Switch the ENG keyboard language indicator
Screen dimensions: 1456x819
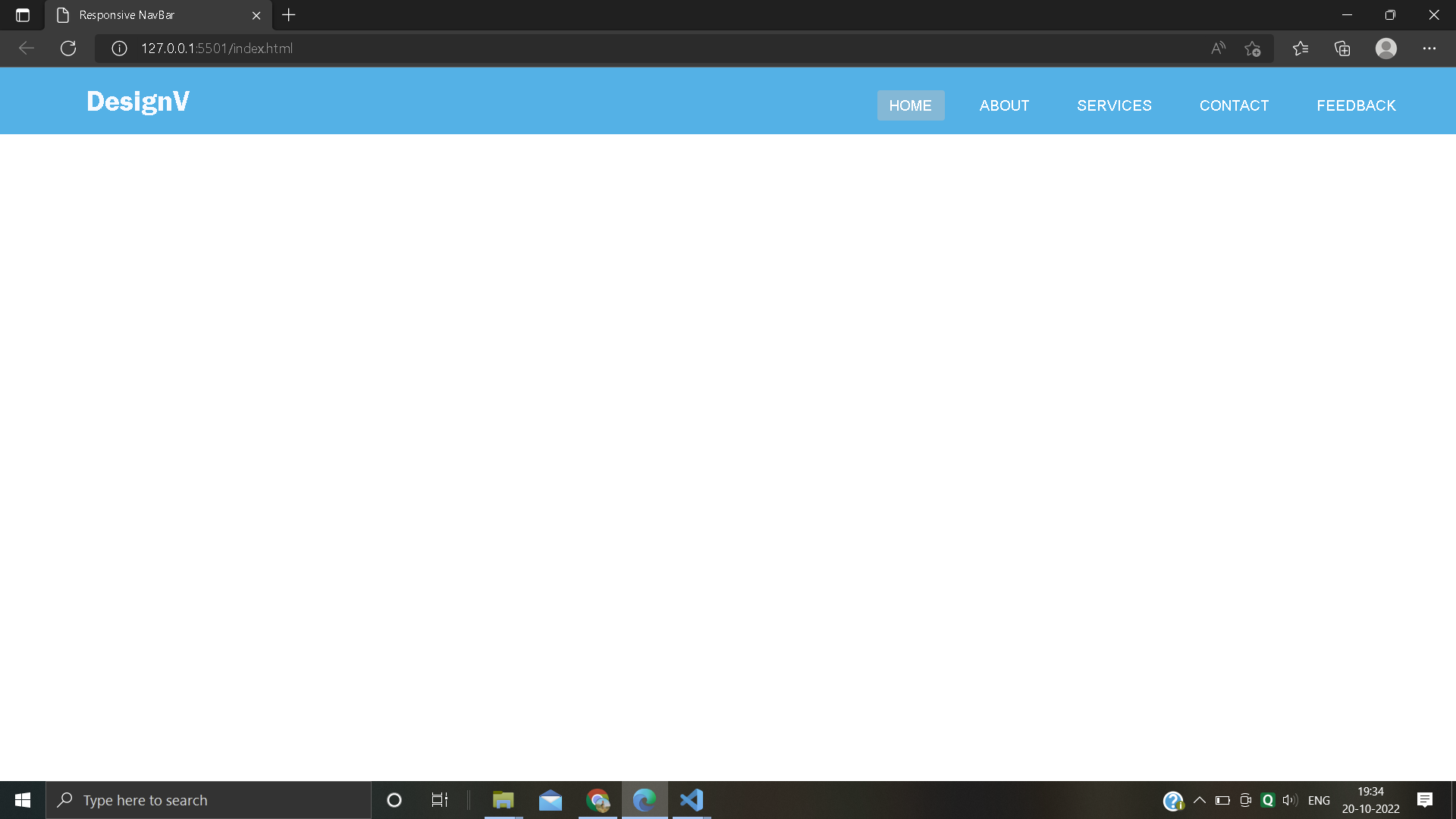click(x=1319, y=799)
